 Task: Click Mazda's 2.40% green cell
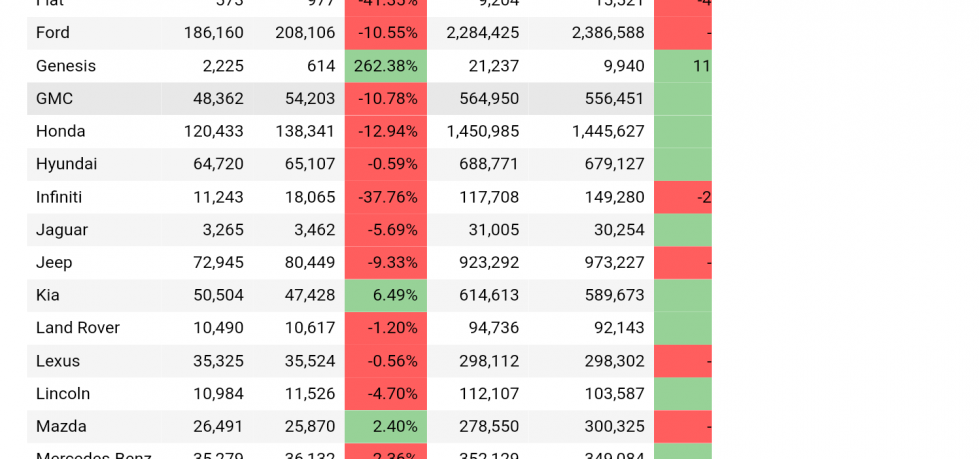[x=386, y=427]
